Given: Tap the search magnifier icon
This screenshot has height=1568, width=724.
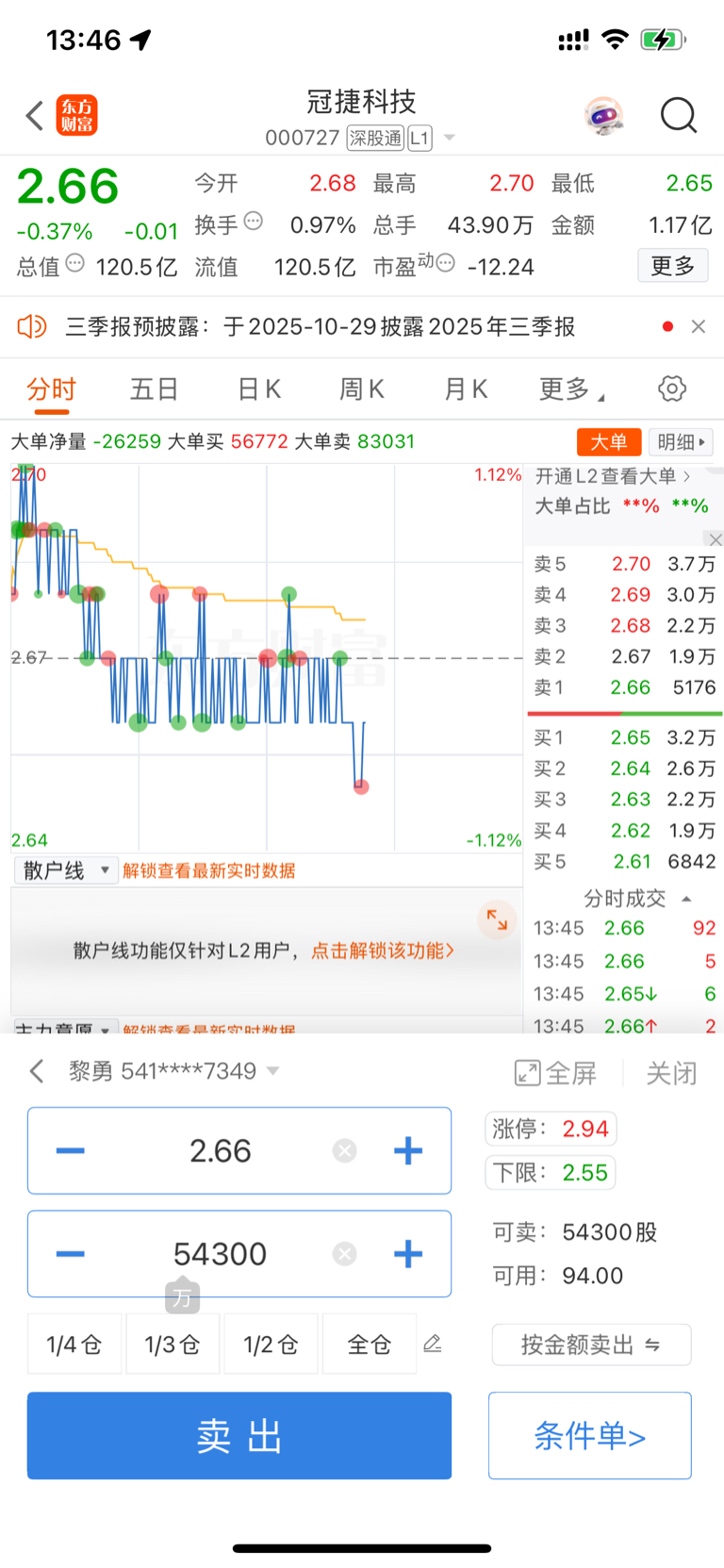Looking at the screenshot, I should pyautogui.click(x=678, y=116).
